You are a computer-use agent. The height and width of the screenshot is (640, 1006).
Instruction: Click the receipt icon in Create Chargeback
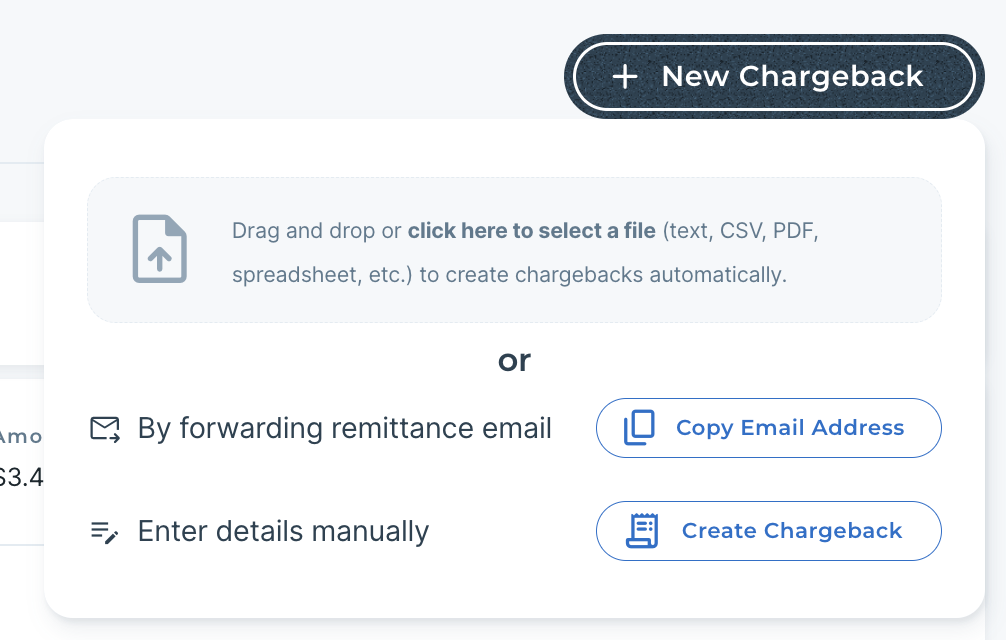point(643,530)
